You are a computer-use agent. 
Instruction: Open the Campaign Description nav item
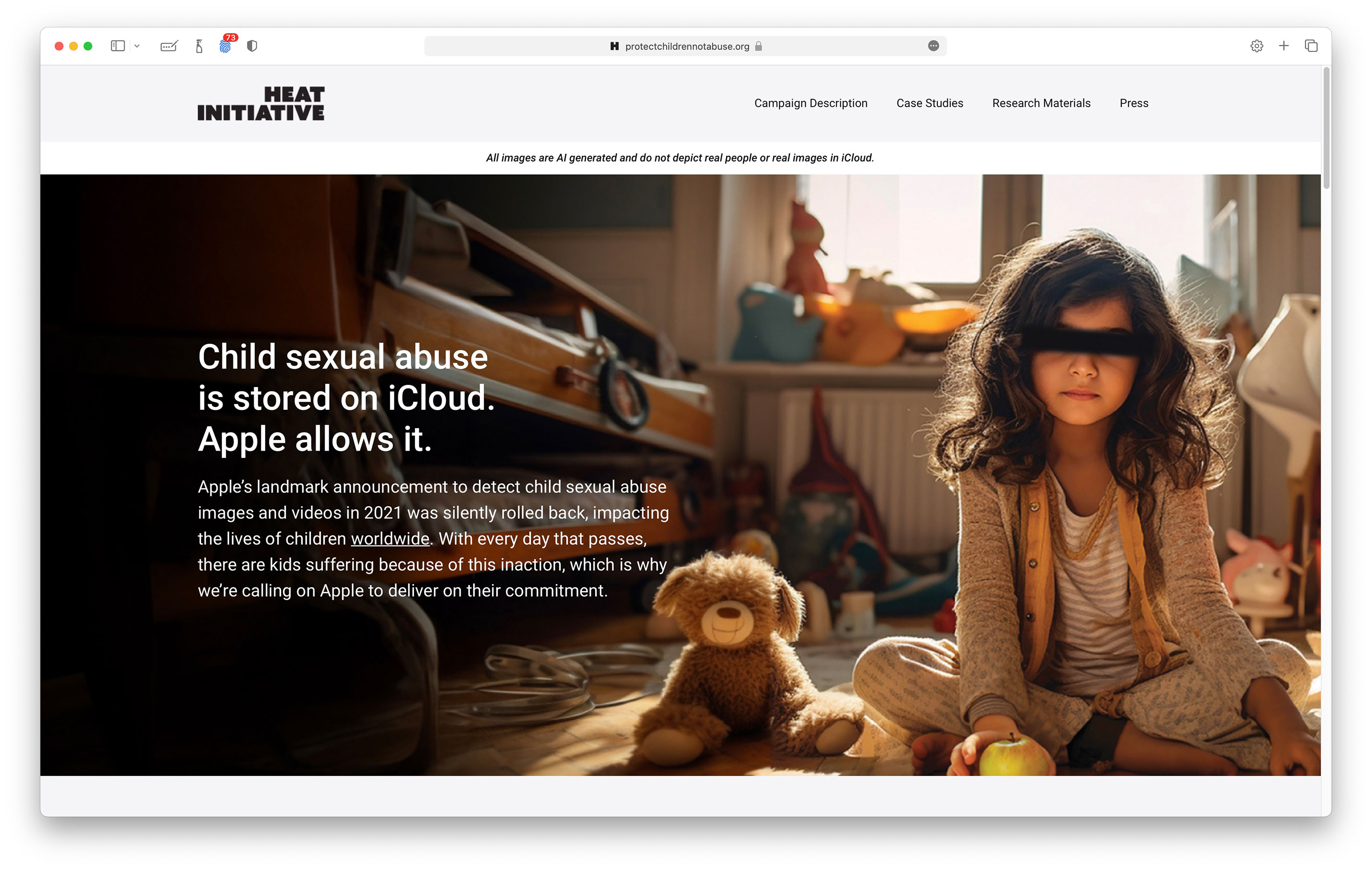811,103
